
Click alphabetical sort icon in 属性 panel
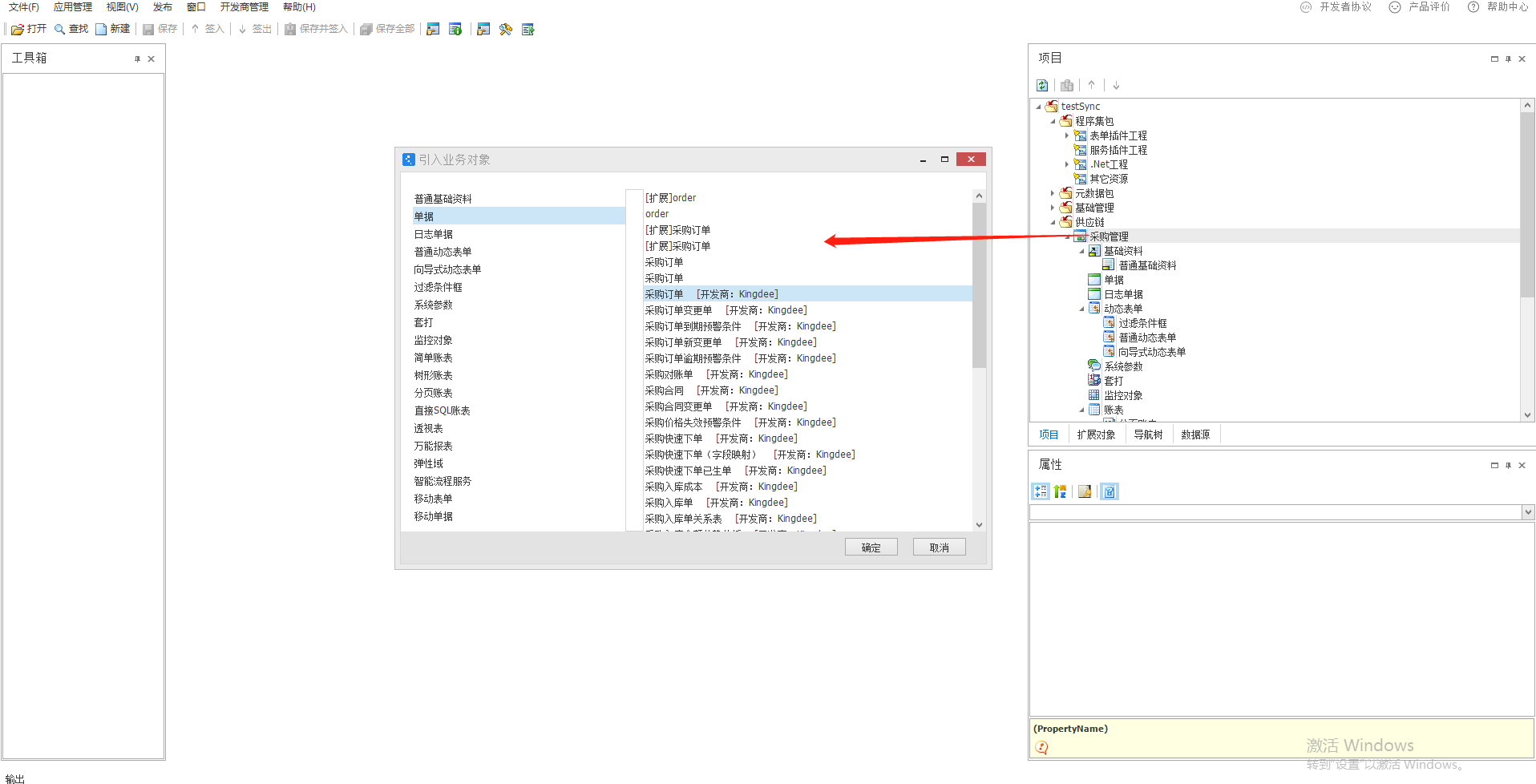click(x=1060, y=492)
